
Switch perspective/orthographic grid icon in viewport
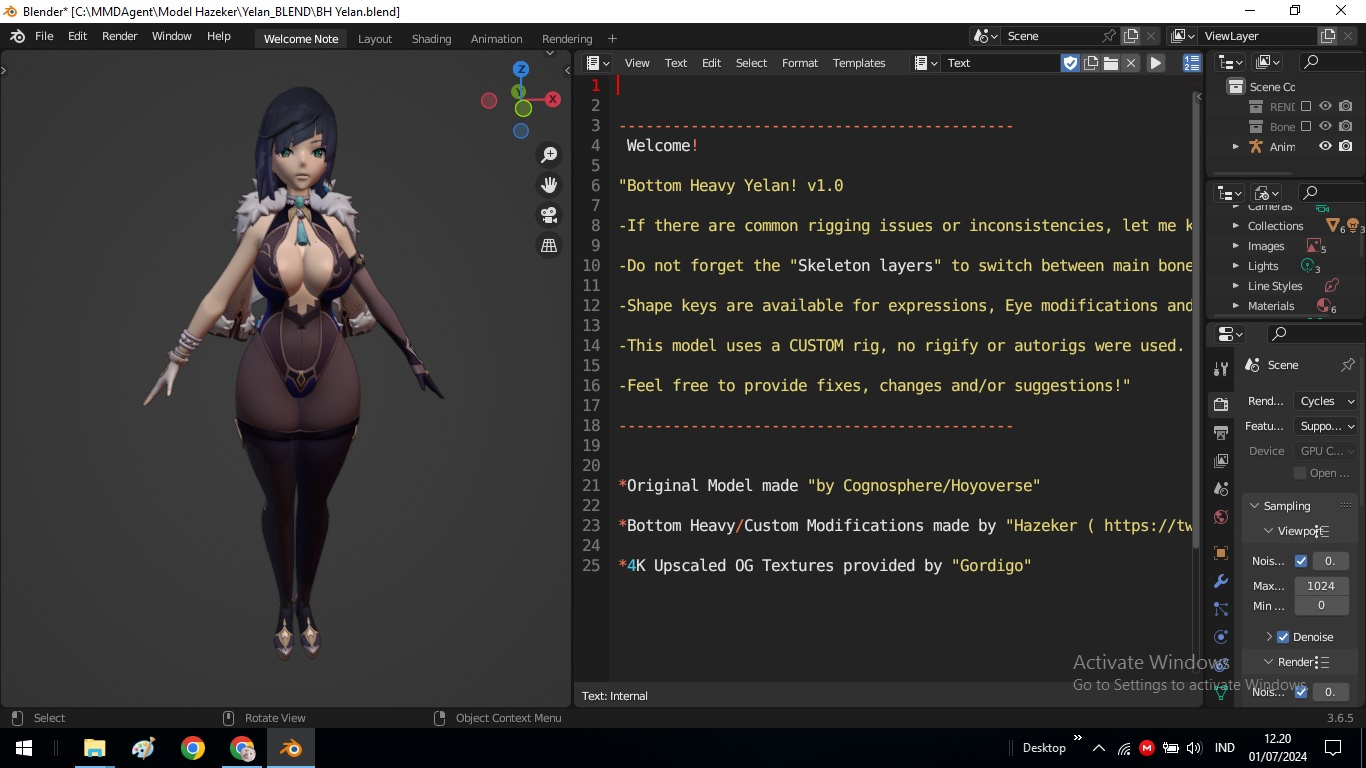(x=549, y=245)
